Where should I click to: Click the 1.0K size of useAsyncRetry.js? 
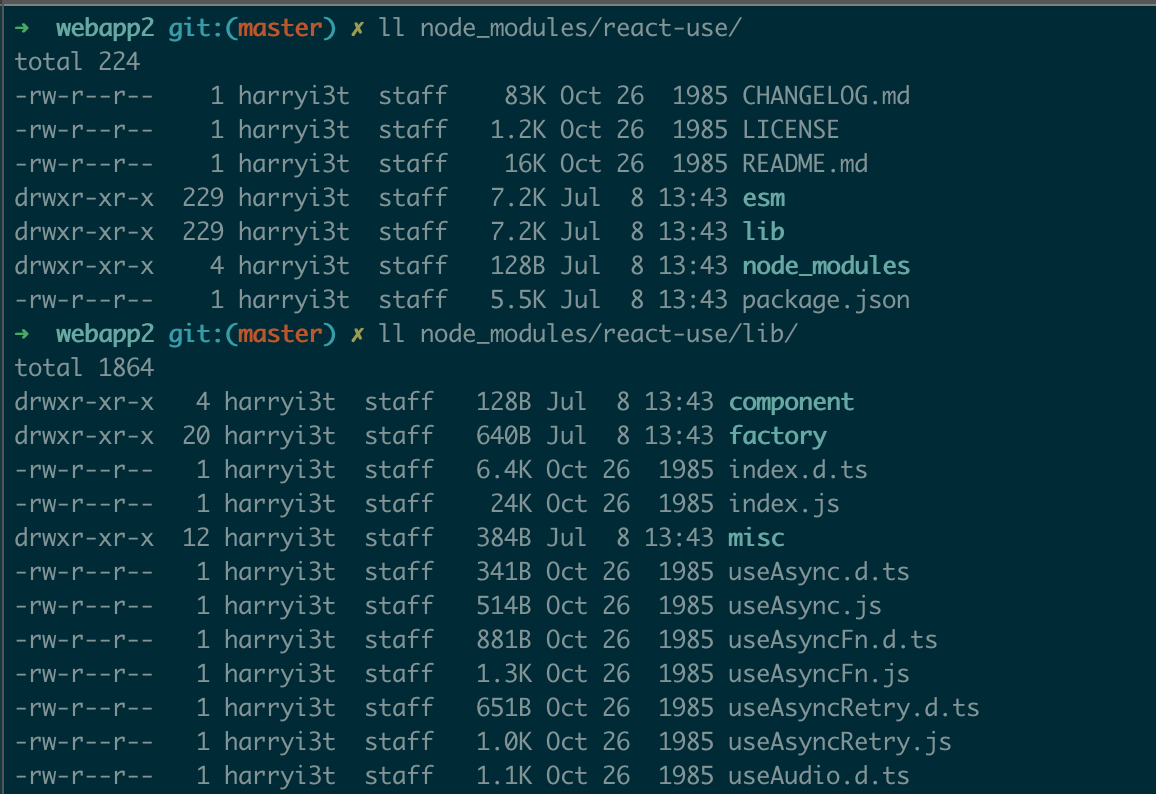504,741
